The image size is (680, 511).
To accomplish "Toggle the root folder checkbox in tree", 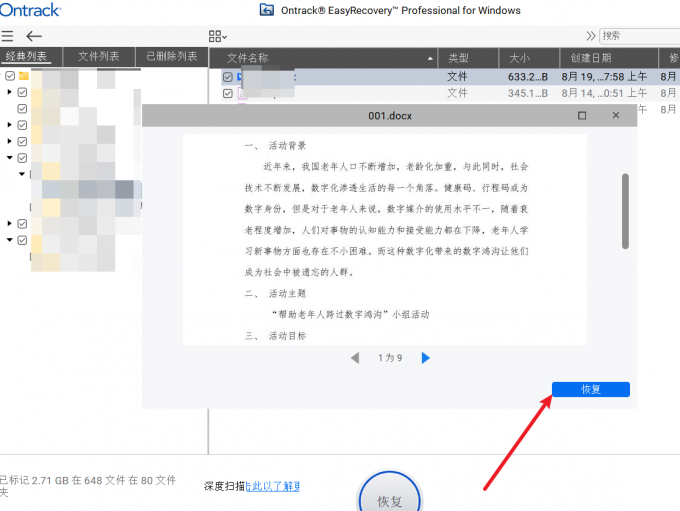I will pos(10,76).
